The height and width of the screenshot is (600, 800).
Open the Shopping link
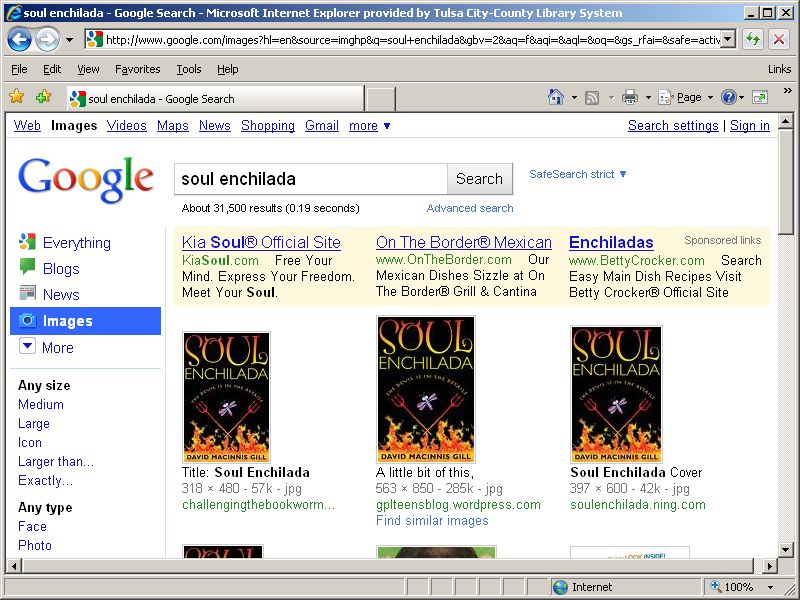(x=268, y=126)
